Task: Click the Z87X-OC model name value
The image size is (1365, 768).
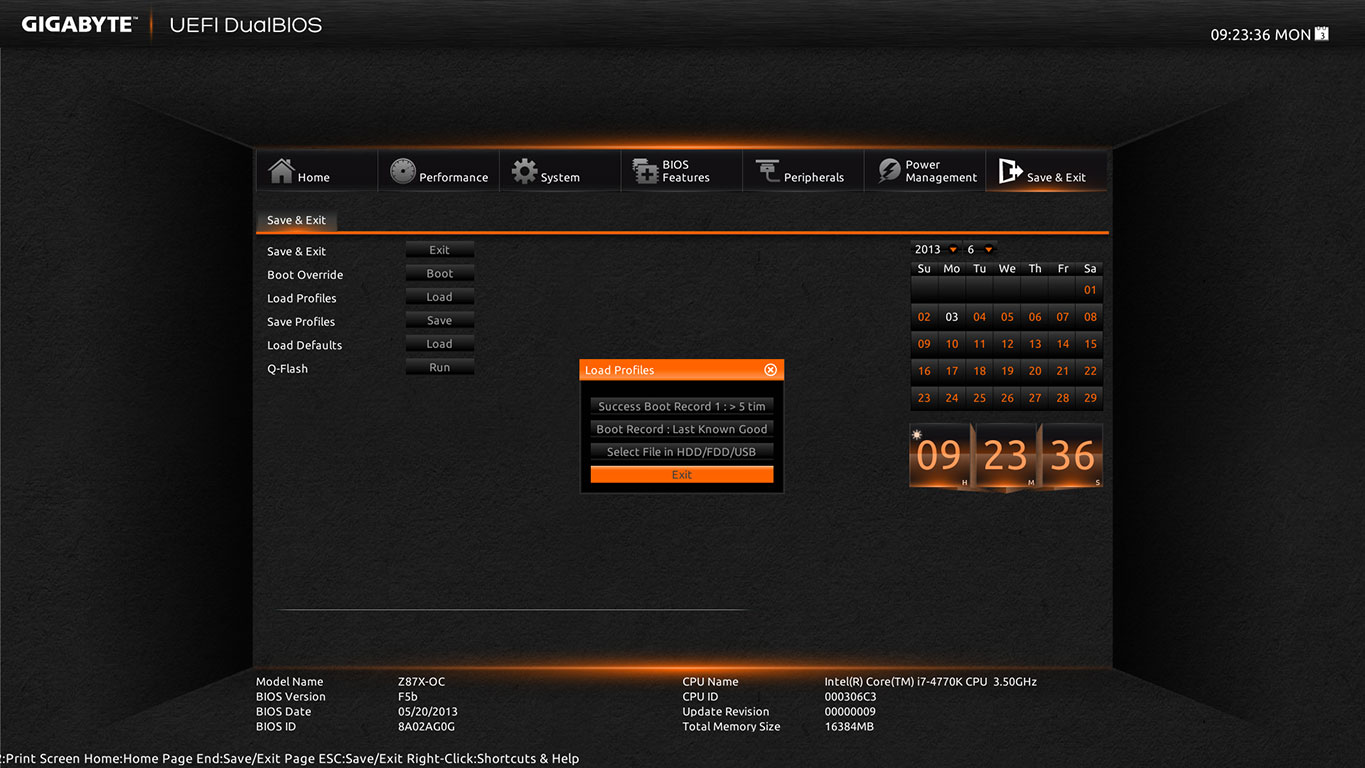Action: point(421,682)
